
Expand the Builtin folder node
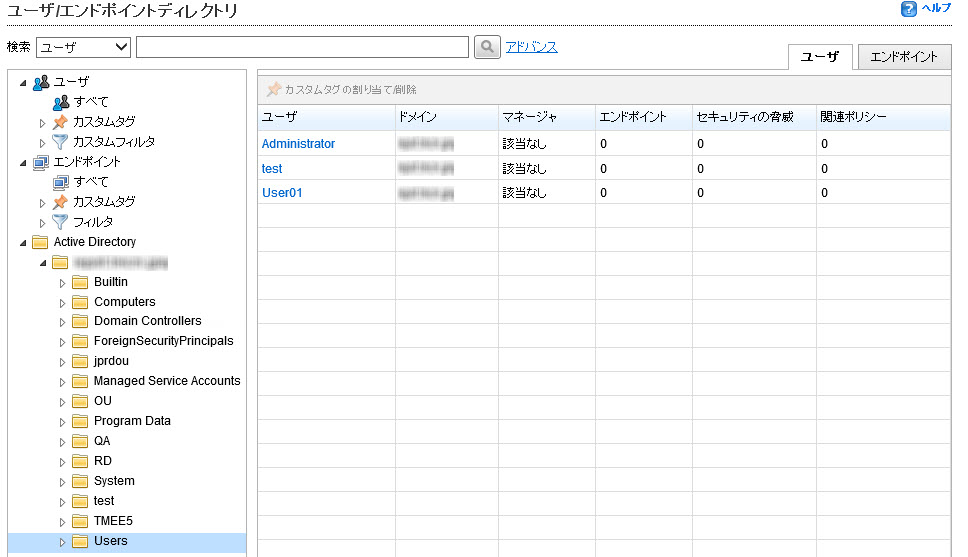(62, 282)
